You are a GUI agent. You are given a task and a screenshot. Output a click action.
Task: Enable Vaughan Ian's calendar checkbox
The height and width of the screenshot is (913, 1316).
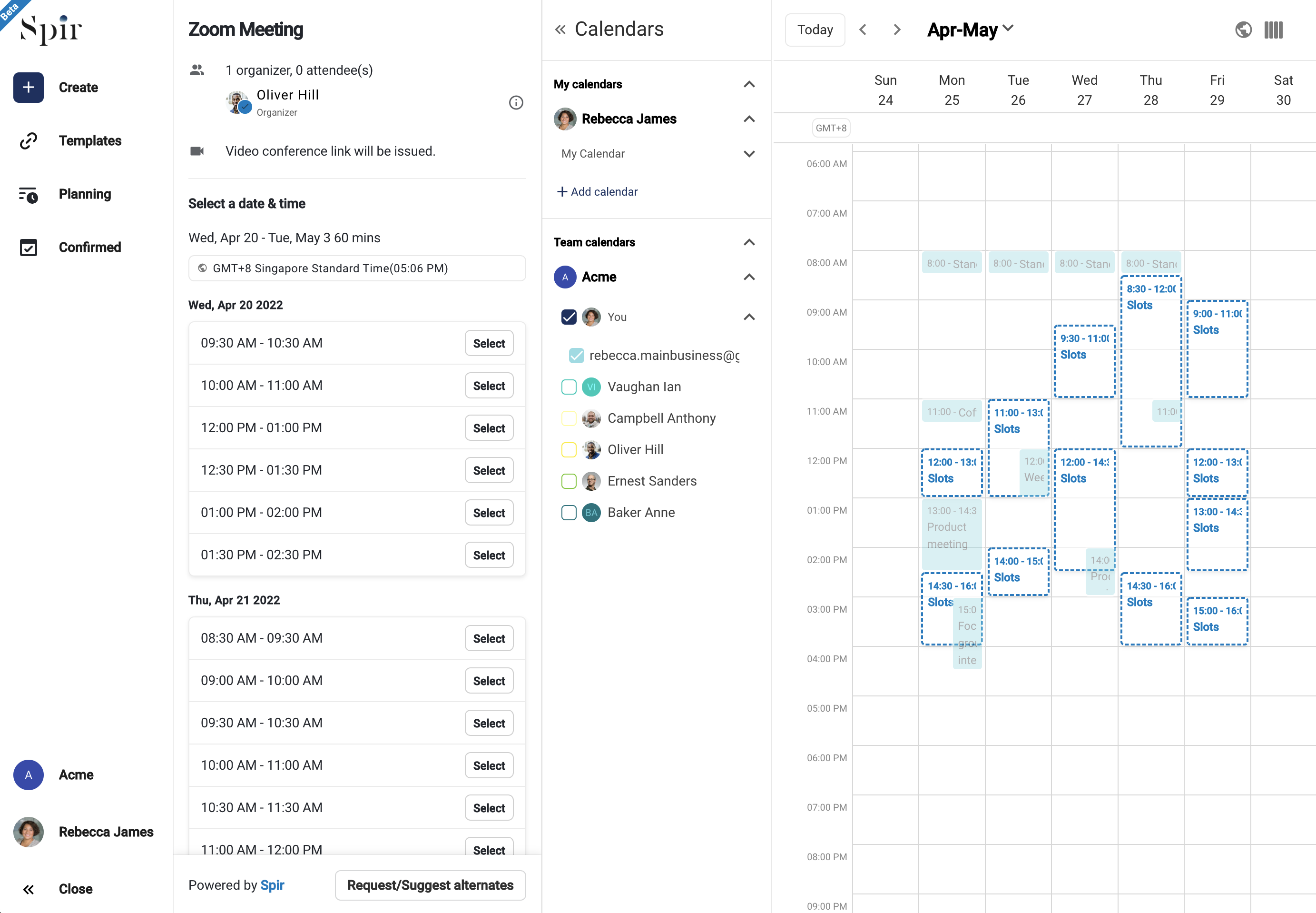[x=568, y=387]
